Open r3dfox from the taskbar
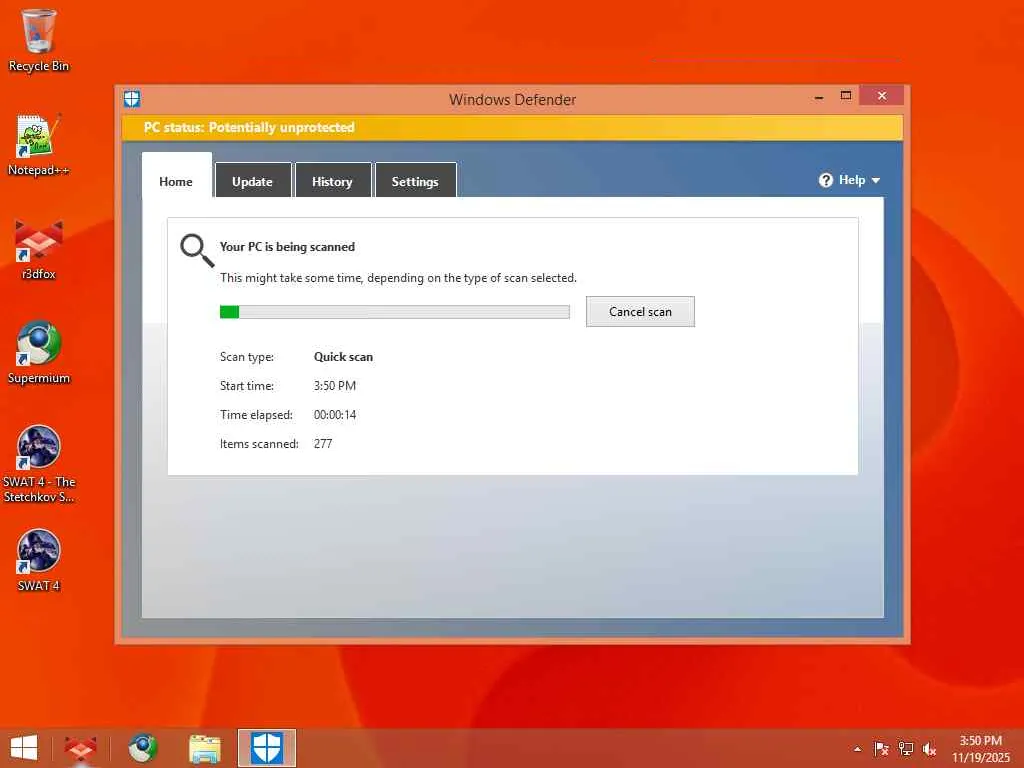Viewport: 1024px width, 768px height. (80, 748)
